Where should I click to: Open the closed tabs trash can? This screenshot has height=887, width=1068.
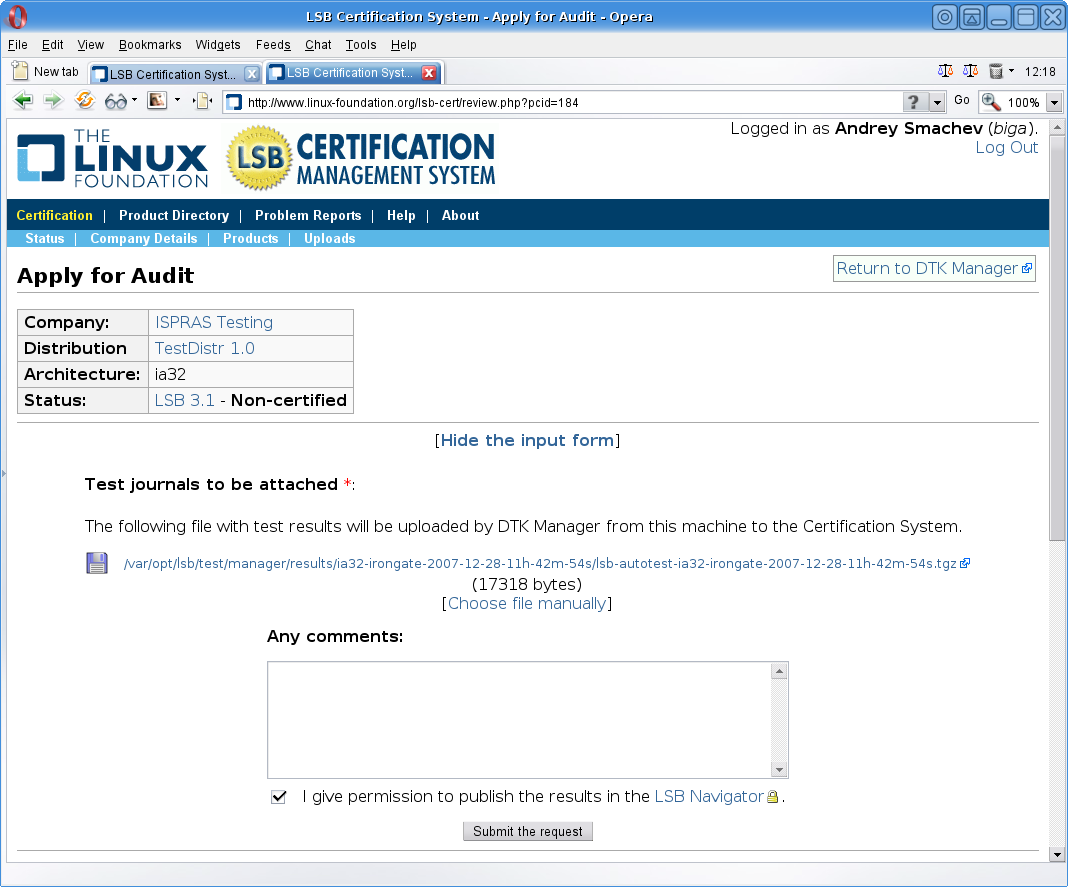click(x=996, y=71)
